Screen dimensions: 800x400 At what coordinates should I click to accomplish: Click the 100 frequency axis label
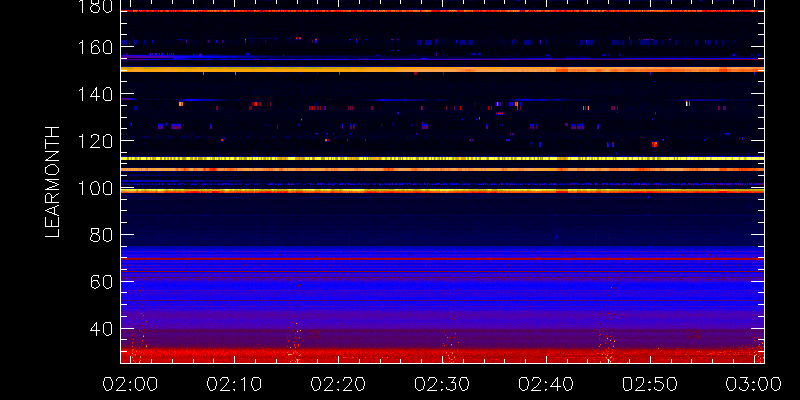coord(95,189)
